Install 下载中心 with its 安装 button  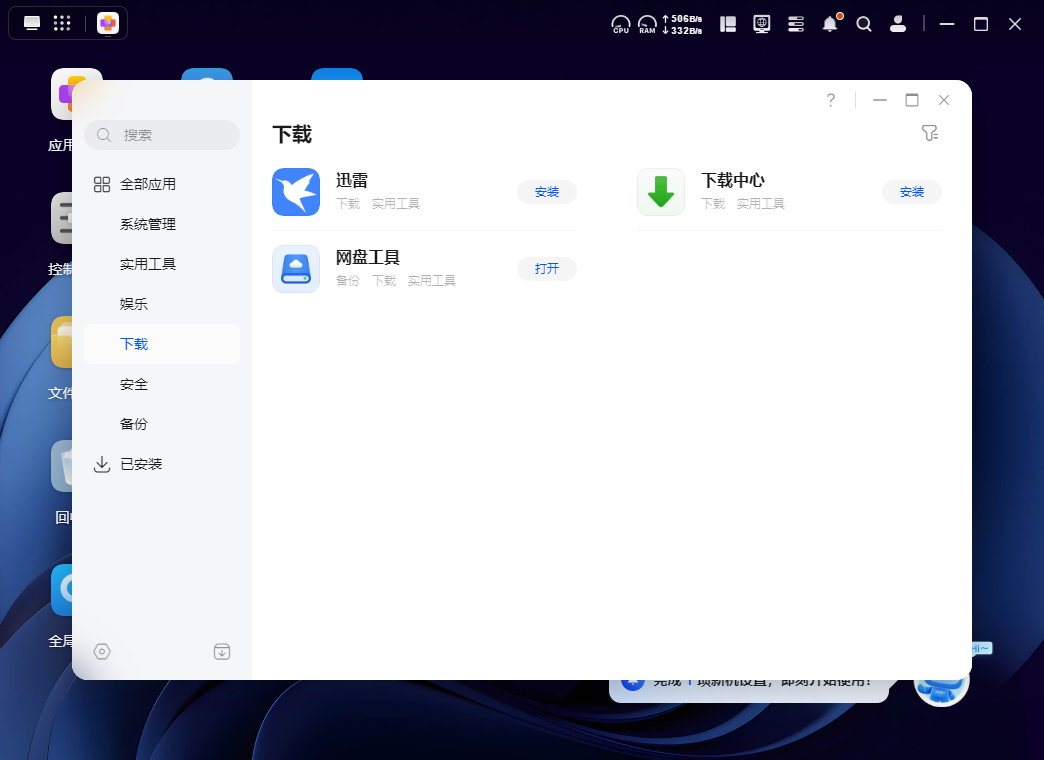point(912,192)
